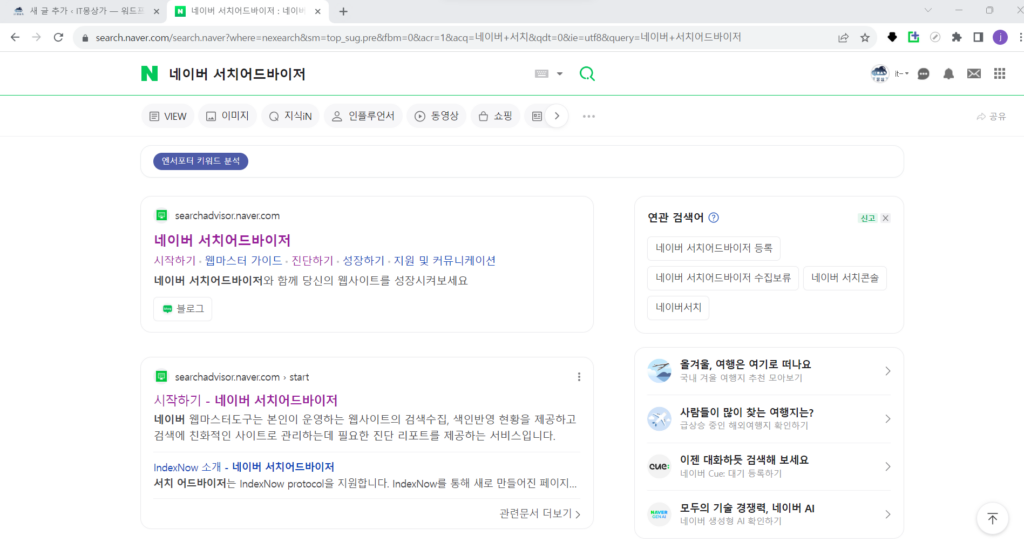
Task: Expand the search box dropdown arrow
Action: (560, 74)
